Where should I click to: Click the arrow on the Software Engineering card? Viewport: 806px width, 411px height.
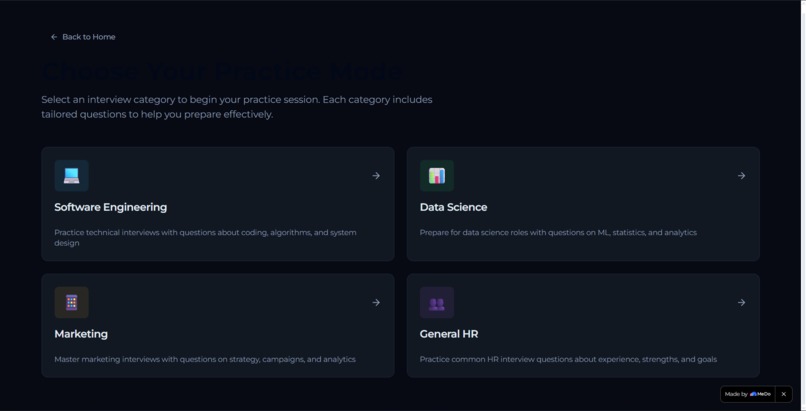click(376, 176)
